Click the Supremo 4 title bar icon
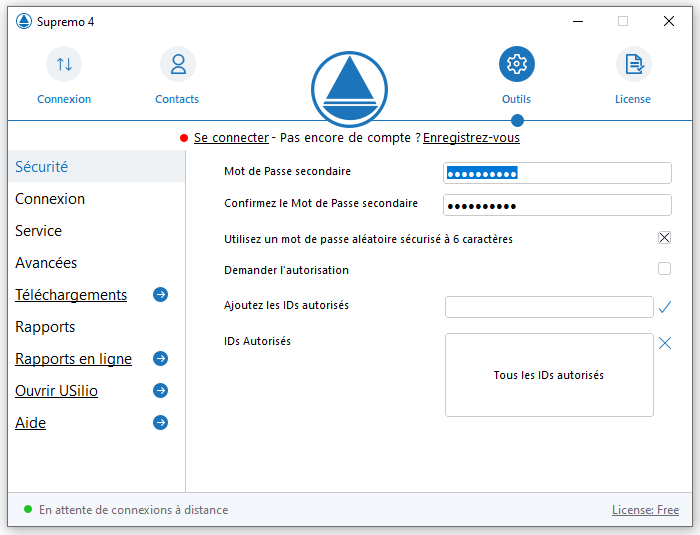 (24, 21)
